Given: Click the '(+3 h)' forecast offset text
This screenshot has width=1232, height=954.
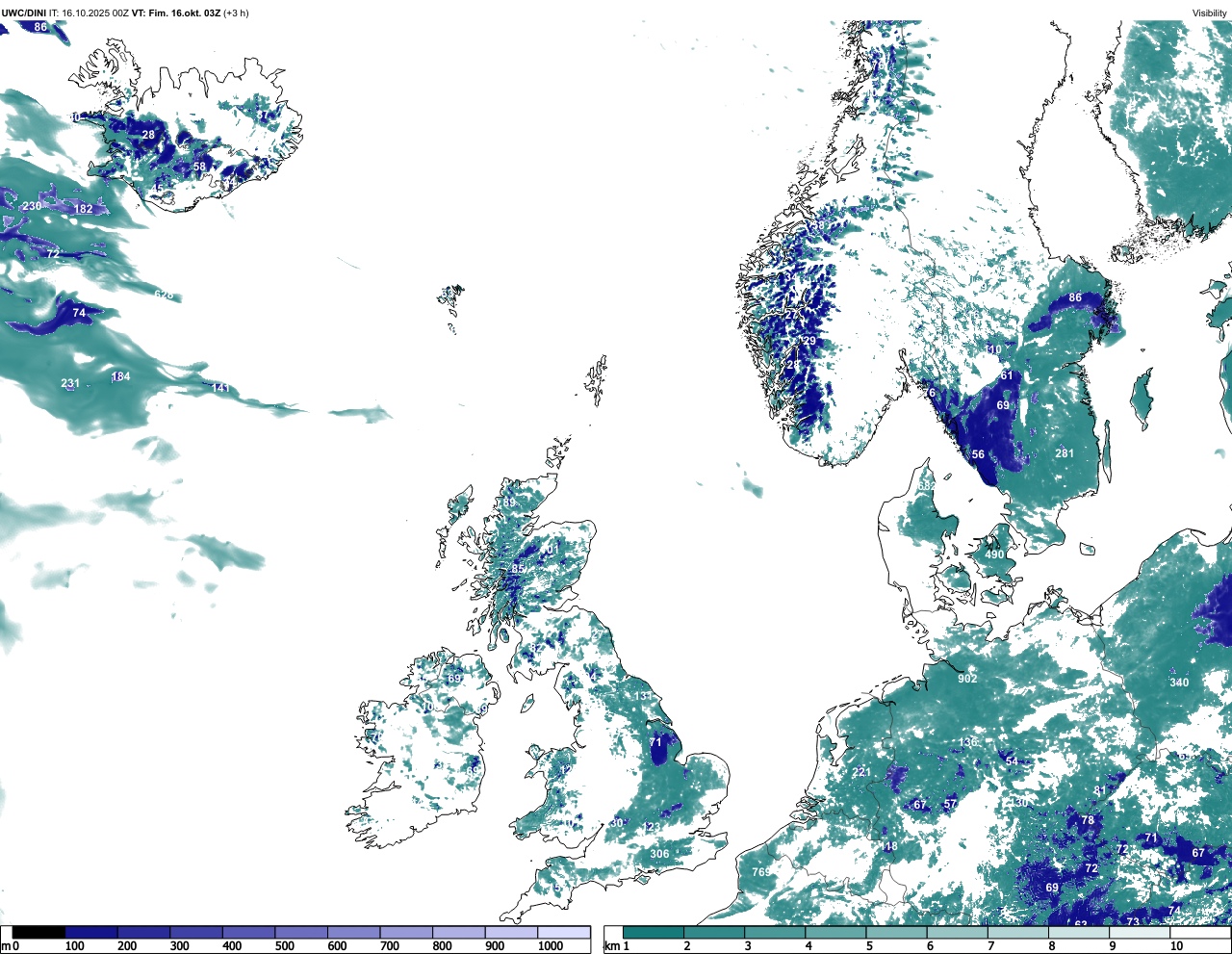Looking at the screenshot, I should pos(236,13).
